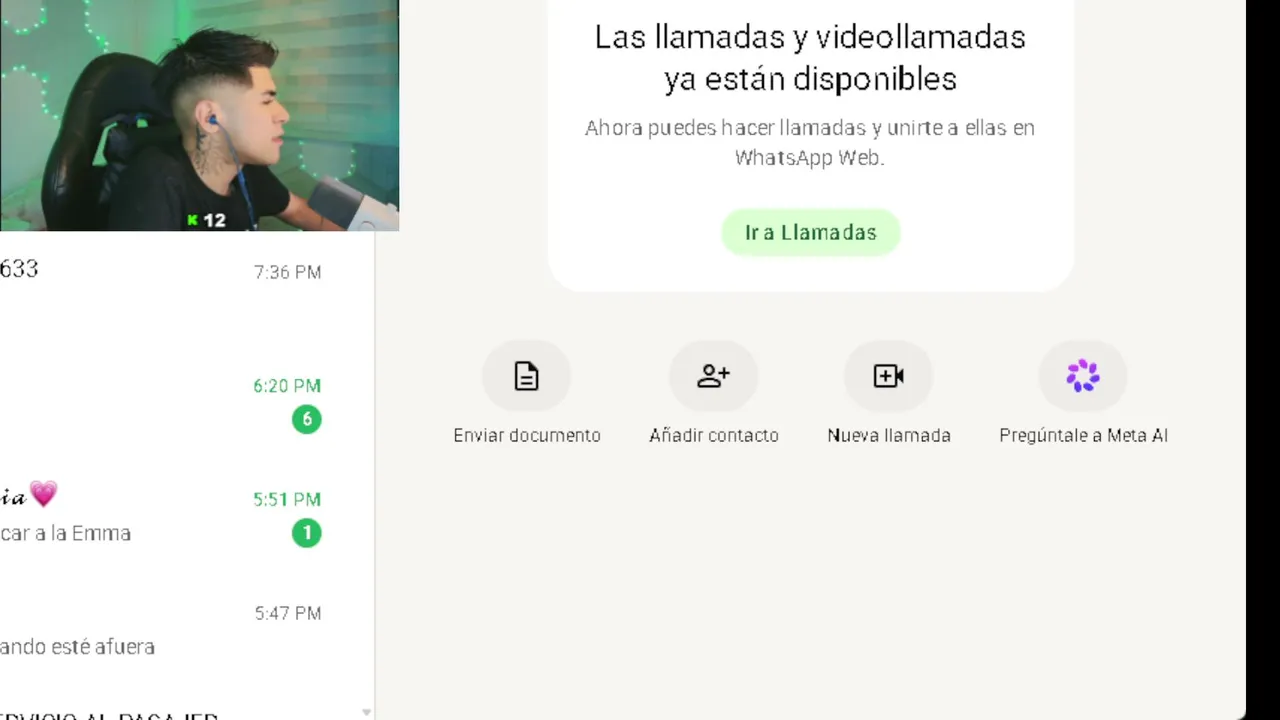This screenshot has width=1280, height=720.
Task: Click the 'Nueva llamada' label
Action: coord(889,435)
